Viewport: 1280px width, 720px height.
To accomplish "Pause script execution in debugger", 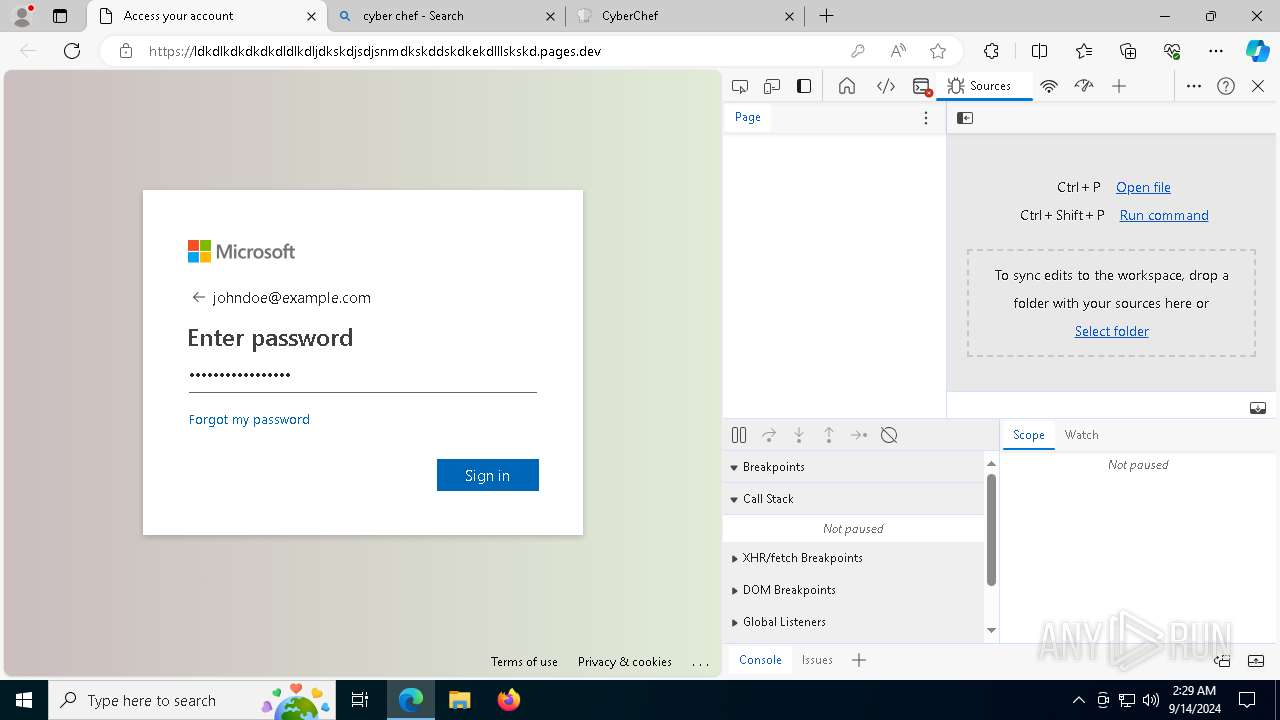I will pyautogui.click(x=739, y=435).
